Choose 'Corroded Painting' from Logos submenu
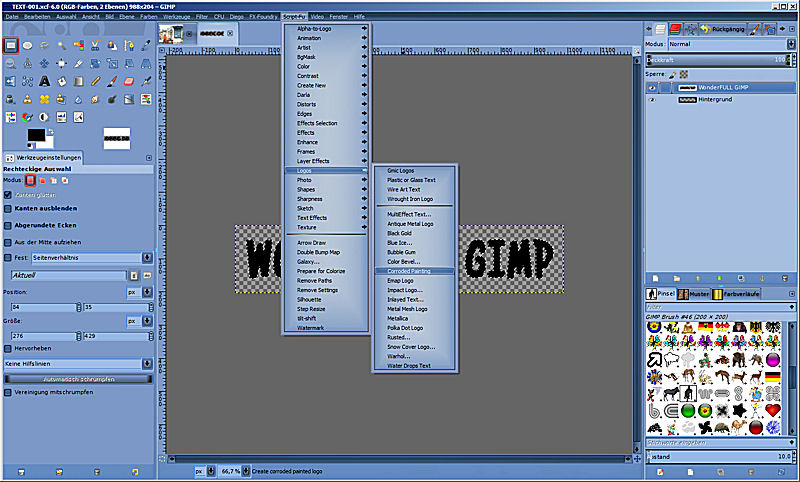 click(414, 271)
